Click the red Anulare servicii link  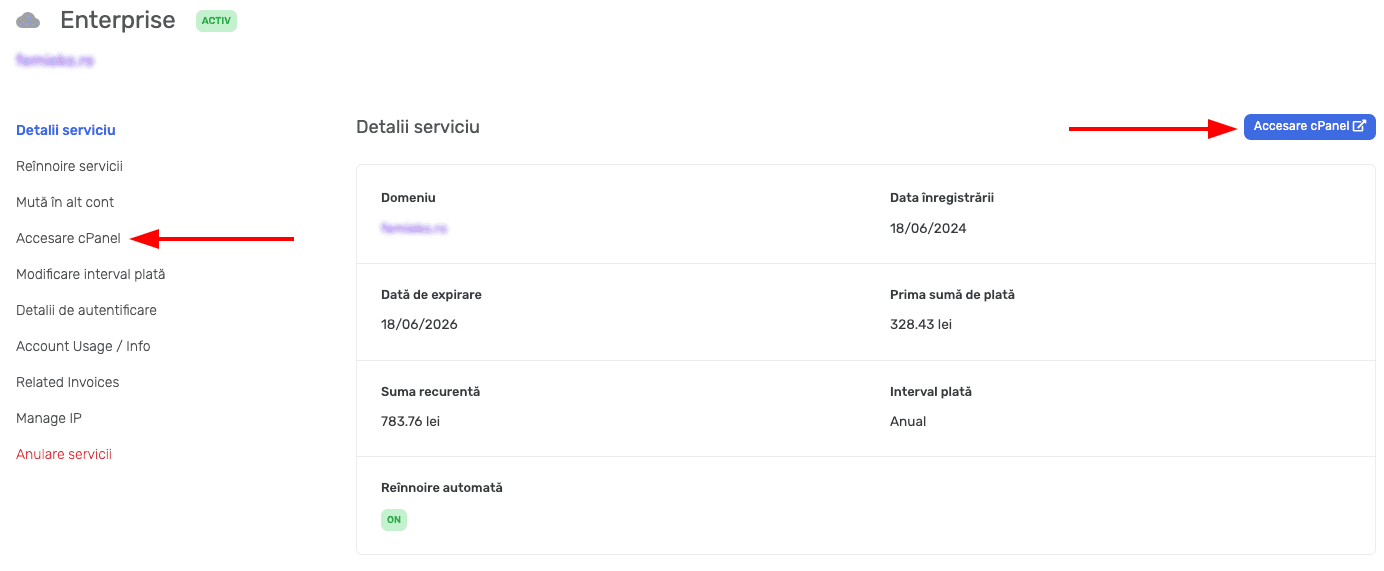(64, 454)
